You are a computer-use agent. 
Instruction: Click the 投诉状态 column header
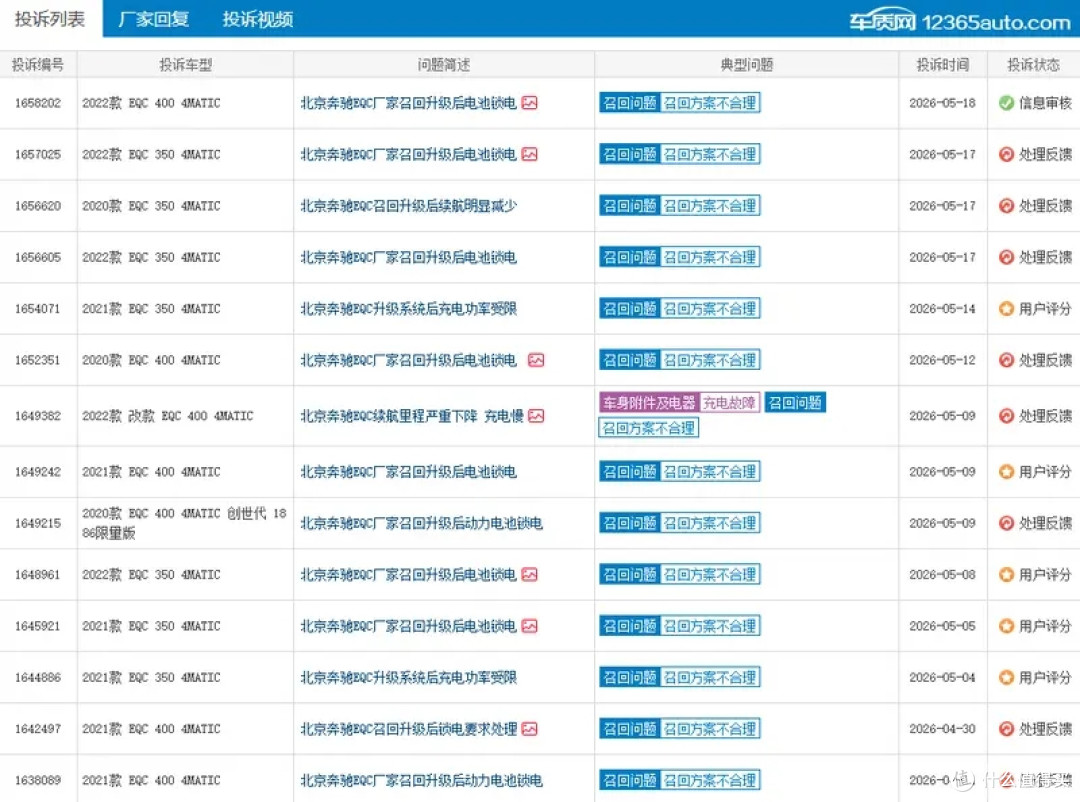[1033, 65]
